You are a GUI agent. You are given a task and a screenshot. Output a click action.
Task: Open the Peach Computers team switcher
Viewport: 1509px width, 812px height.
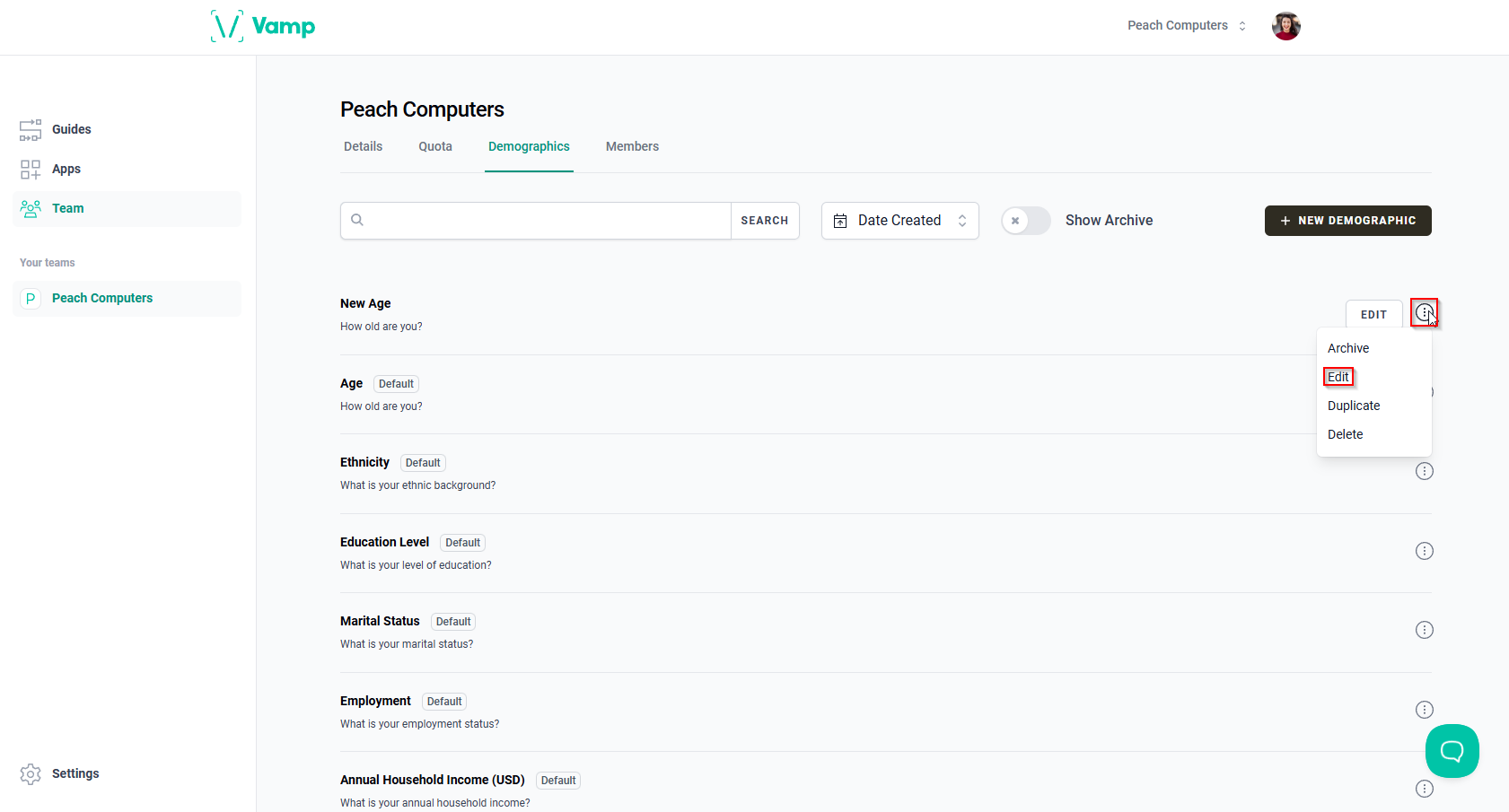1187,26
